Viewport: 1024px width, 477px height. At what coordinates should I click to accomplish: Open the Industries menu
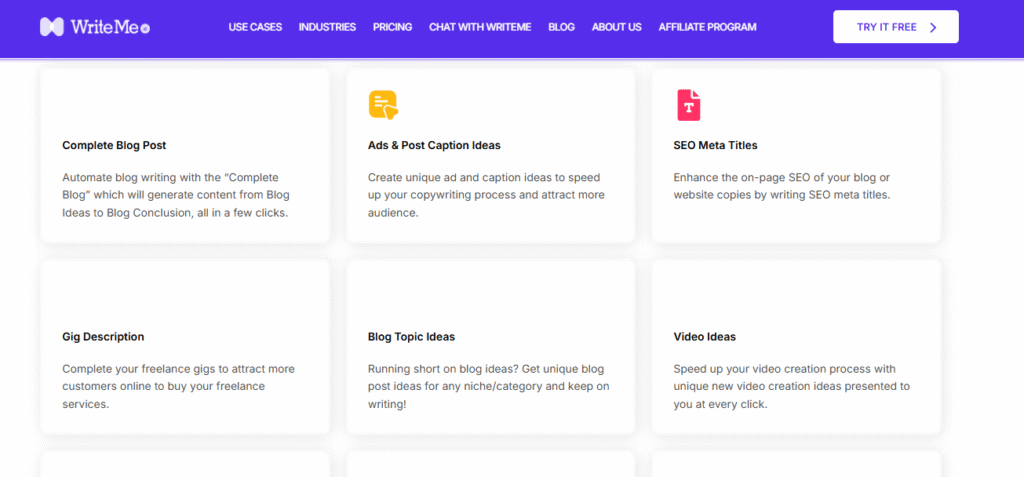click(x=327, y=27)
